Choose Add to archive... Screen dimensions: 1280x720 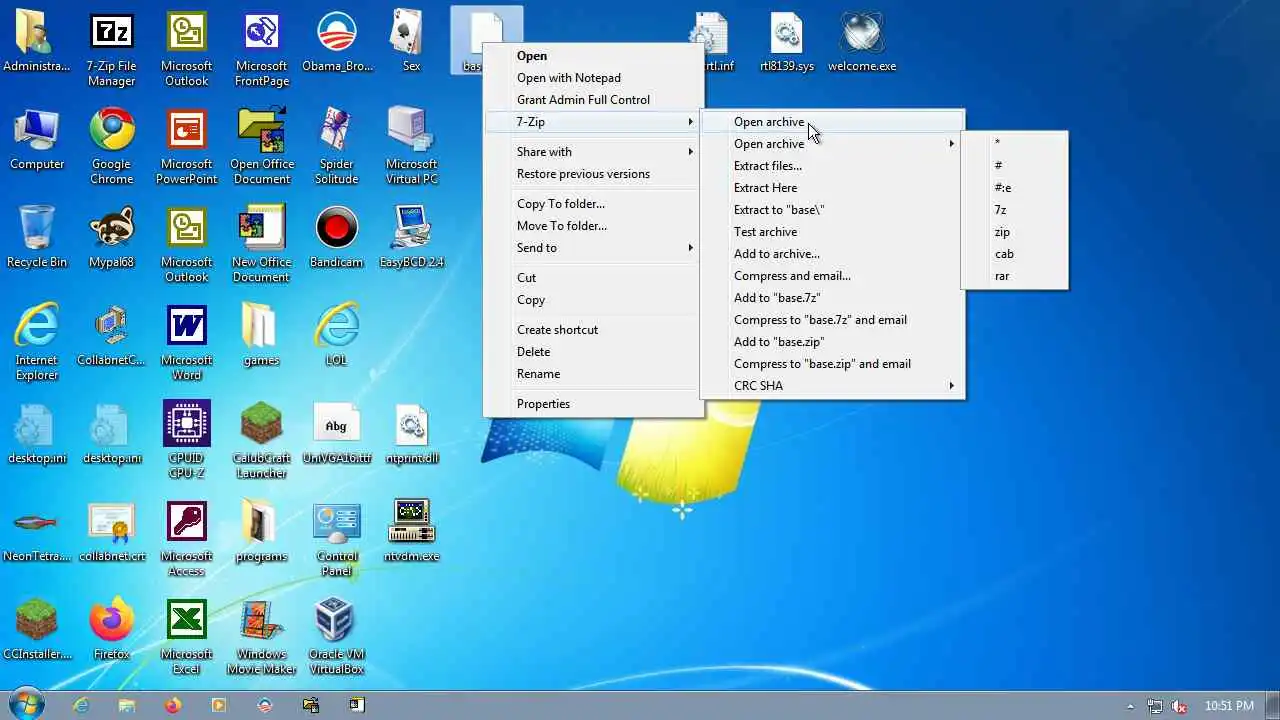[833, 254]
